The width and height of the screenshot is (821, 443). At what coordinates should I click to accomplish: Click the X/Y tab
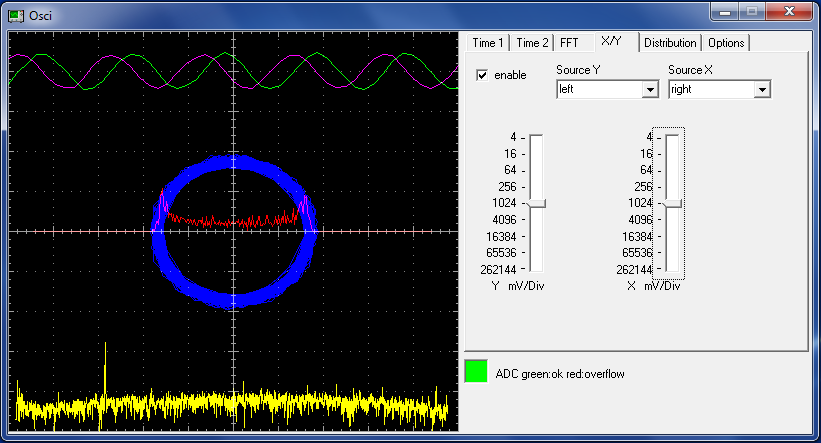tap(611, 41)
